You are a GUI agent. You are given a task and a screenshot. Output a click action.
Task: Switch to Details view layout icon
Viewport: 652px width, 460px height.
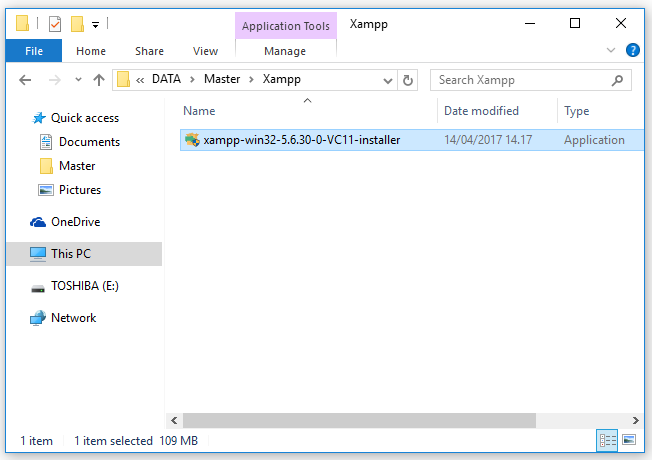(x=608, y=440)
